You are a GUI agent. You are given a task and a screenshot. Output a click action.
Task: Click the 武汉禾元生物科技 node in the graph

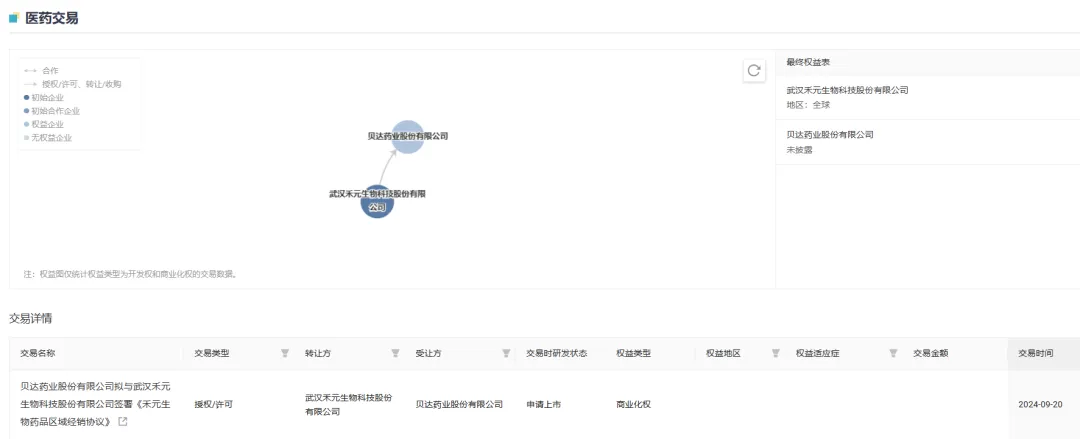377,201
